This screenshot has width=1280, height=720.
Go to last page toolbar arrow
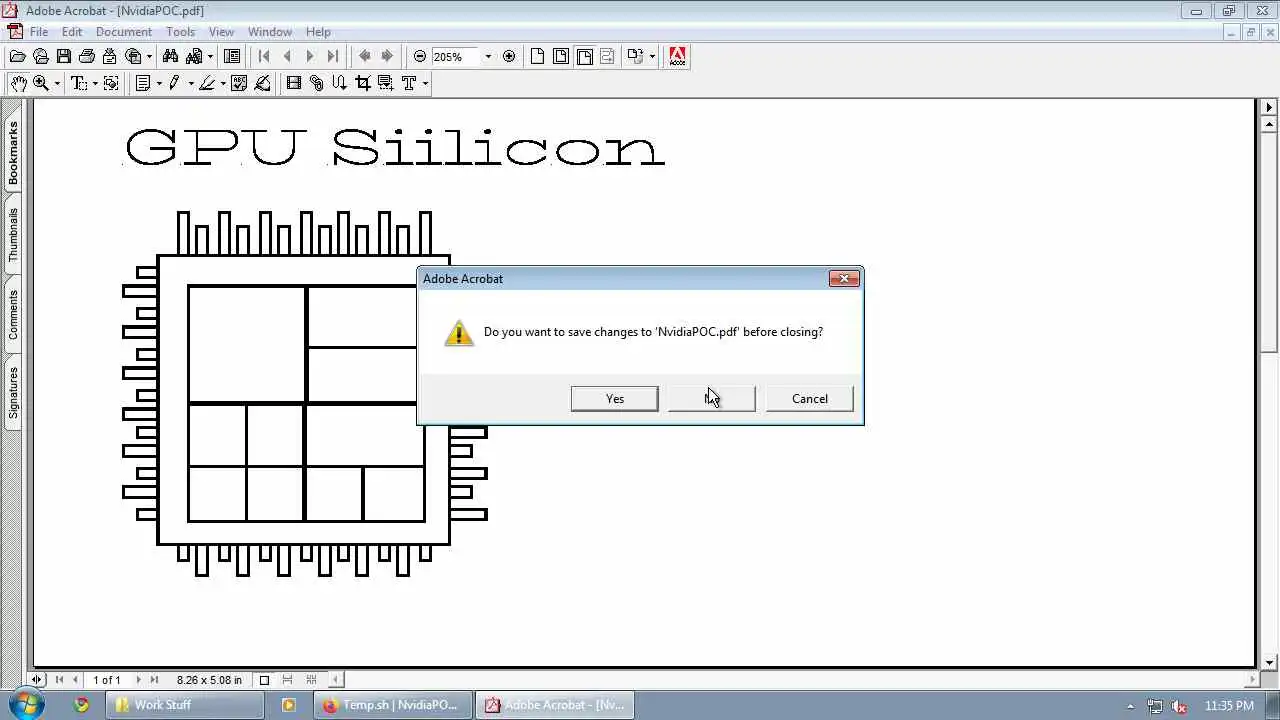tap(333, 57)
